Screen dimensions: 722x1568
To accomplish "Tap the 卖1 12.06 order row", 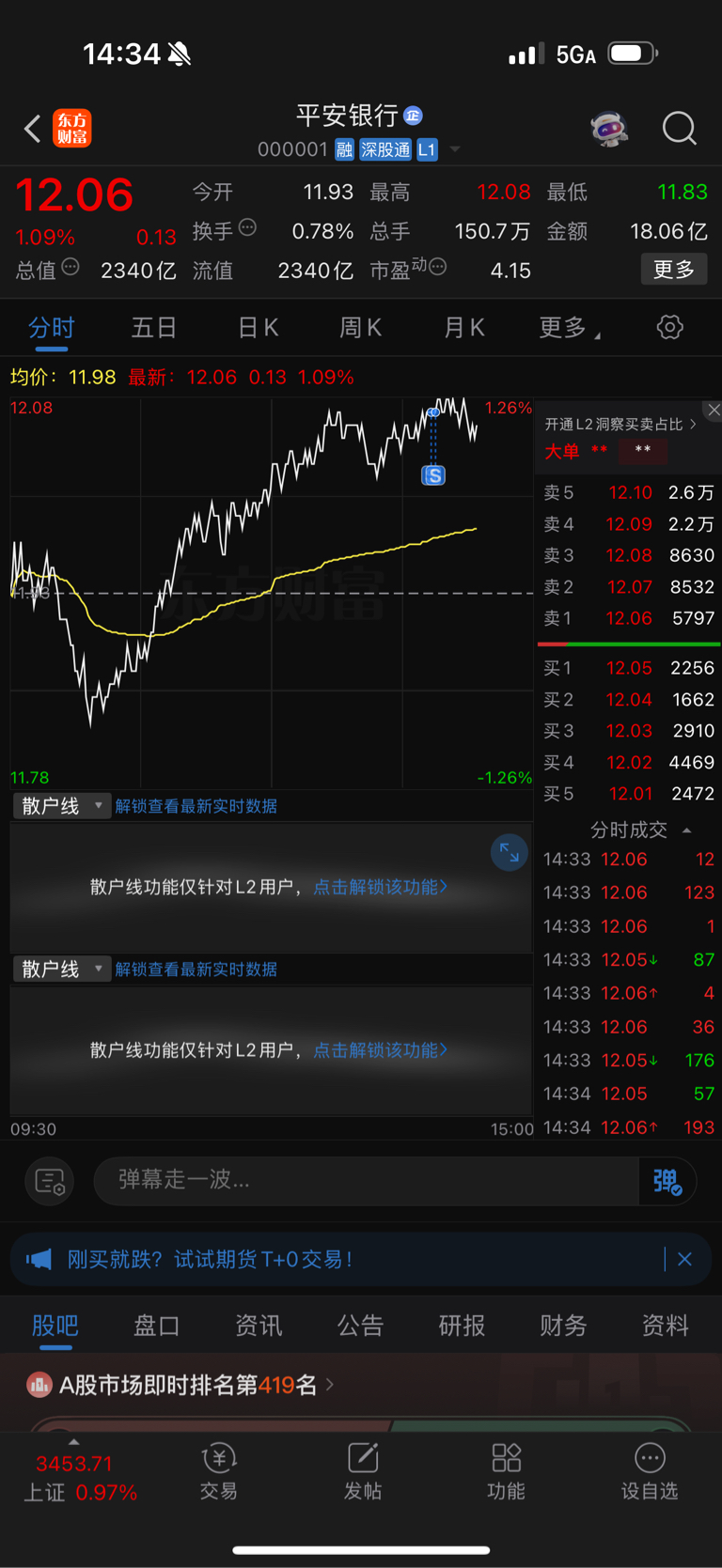I will [x=629, y=618].
